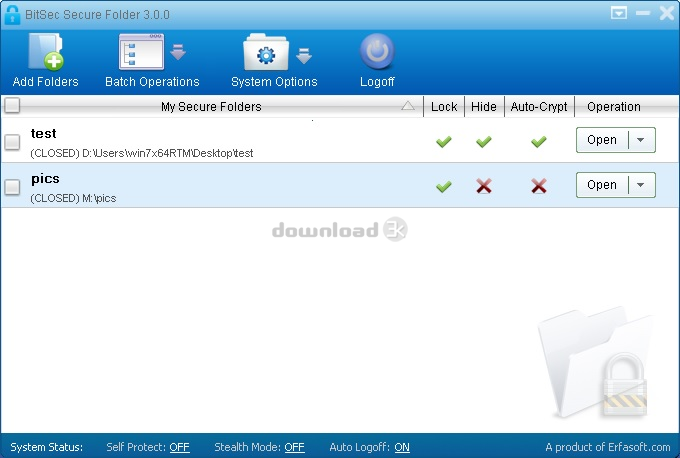Toggle the select-all checkbox in header
This screenshot has width=680, height=458.
click(x=13, y=105)
